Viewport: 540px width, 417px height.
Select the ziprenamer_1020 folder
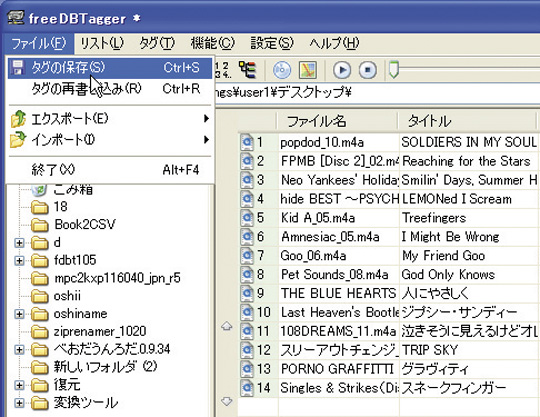tap(100, 332)
